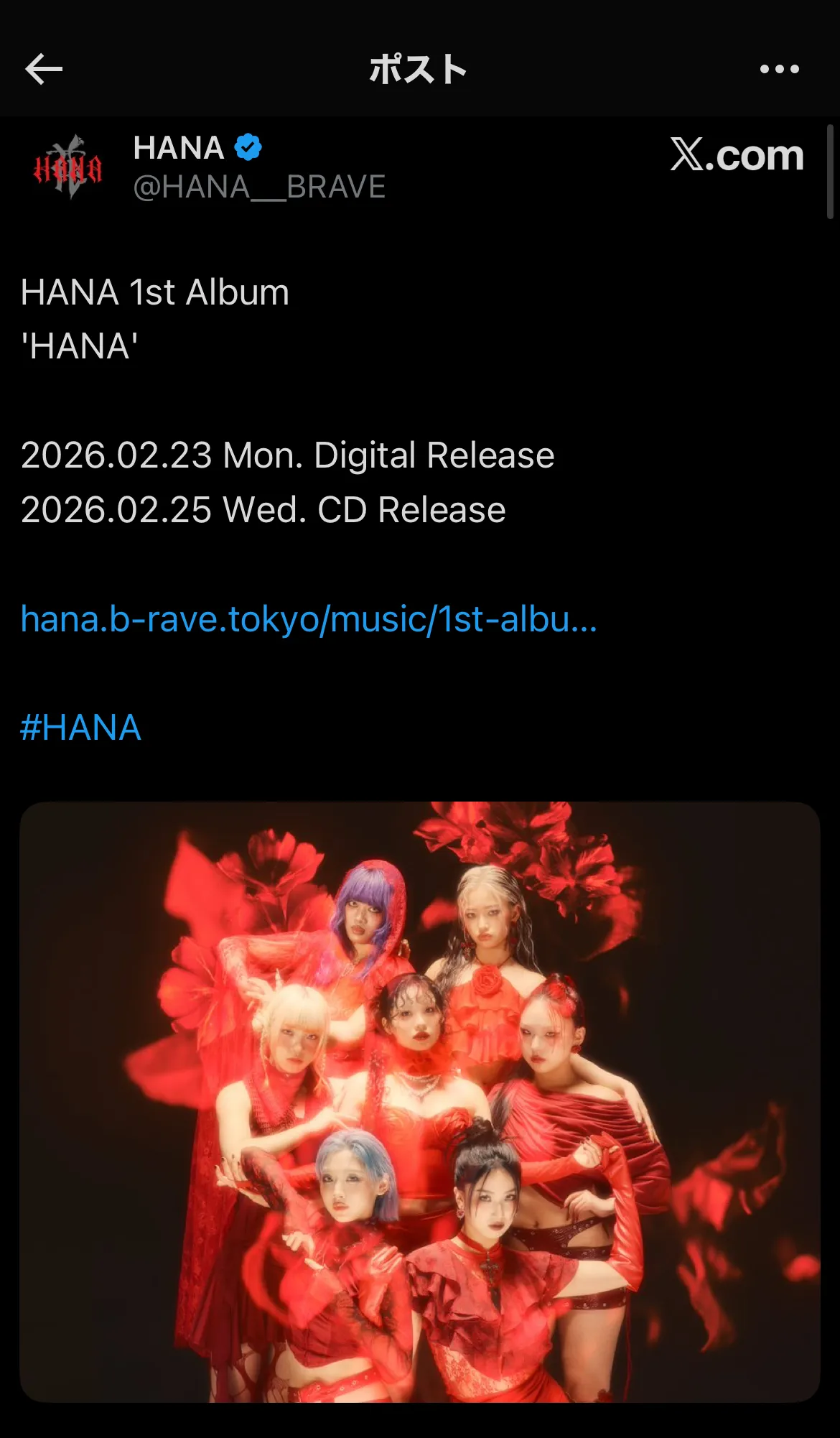The image size is (840, 1438).
Task: Click the @HANA__BRAVE handle
Action: [x=259, y=187]
